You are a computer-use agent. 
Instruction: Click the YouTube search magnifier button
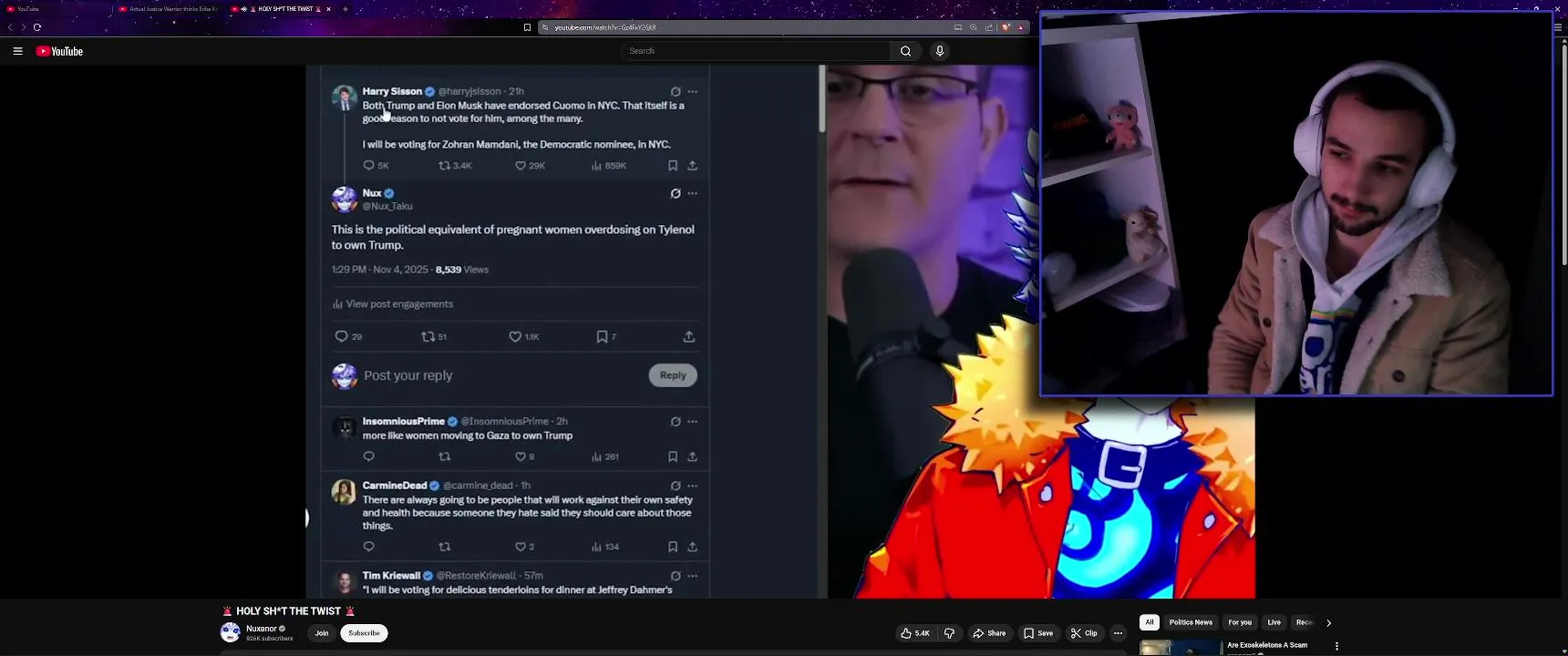point(905,51)
